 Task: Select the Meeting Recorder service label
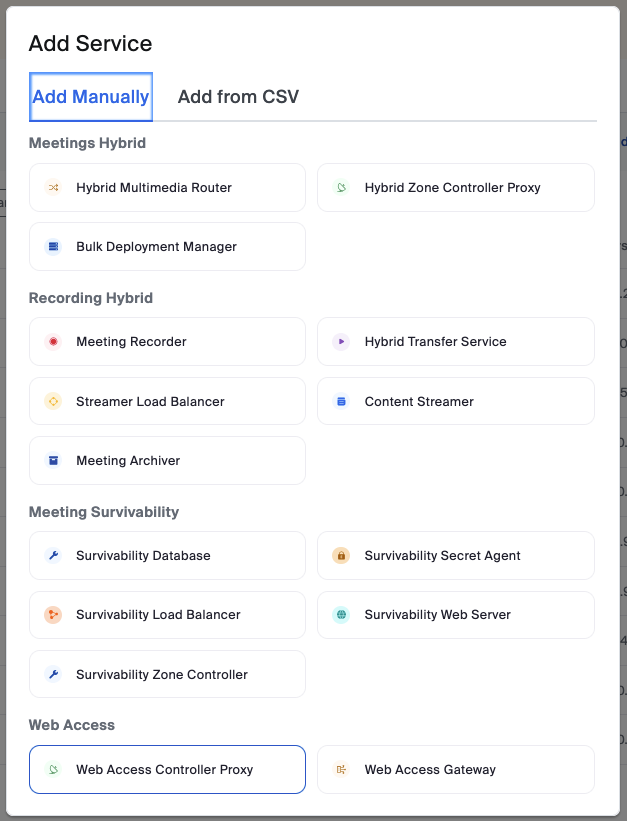[131, 342]
